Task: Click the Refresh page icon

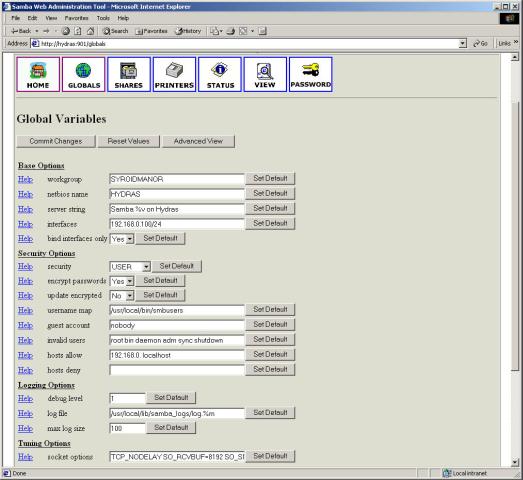Action: tap(78, 31)
